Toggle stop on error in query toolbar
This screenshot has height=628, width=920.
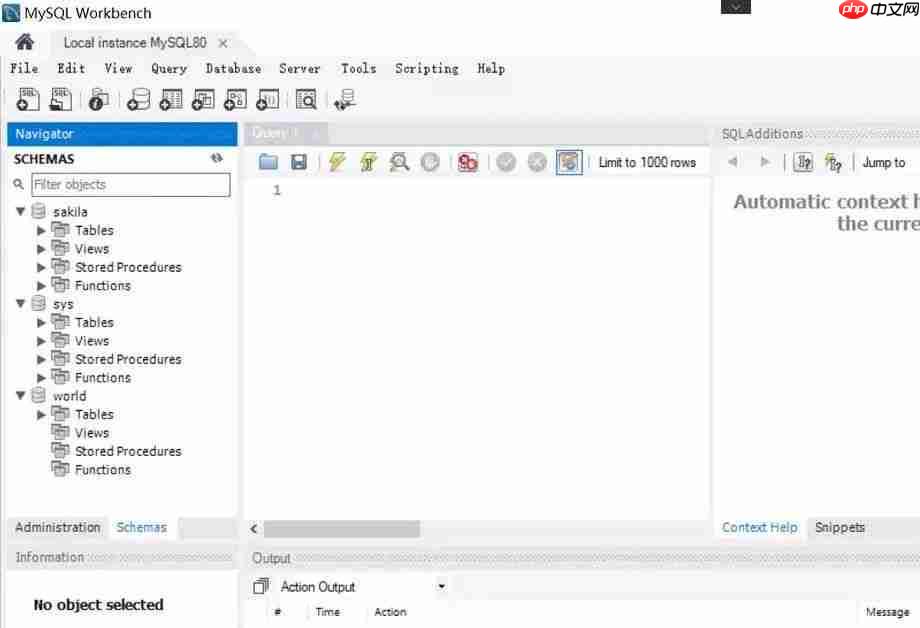coord(467,162)
